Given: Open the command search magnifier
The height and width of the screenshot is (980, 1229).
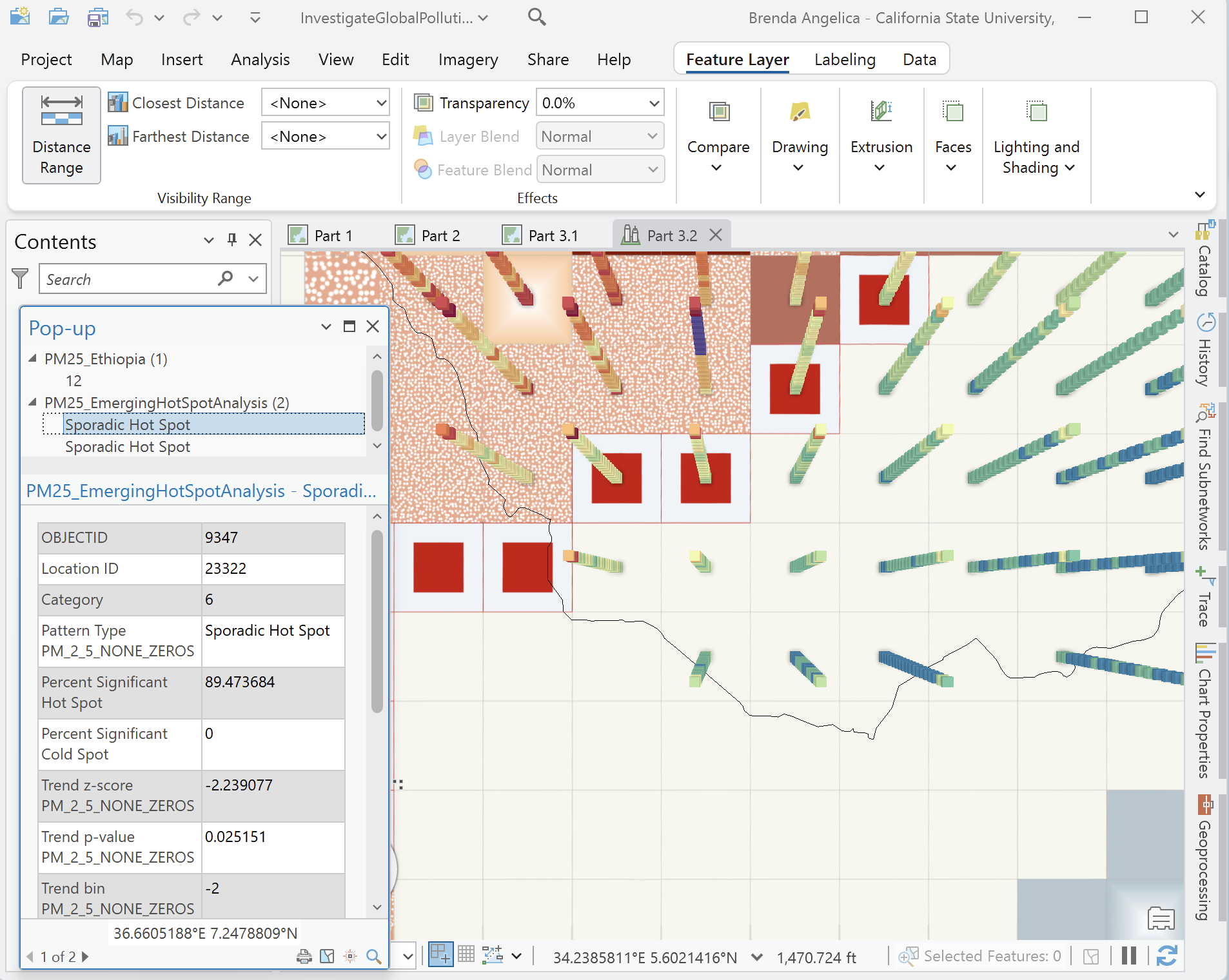Looking at the screenshot, I should [x=536, y=17].
